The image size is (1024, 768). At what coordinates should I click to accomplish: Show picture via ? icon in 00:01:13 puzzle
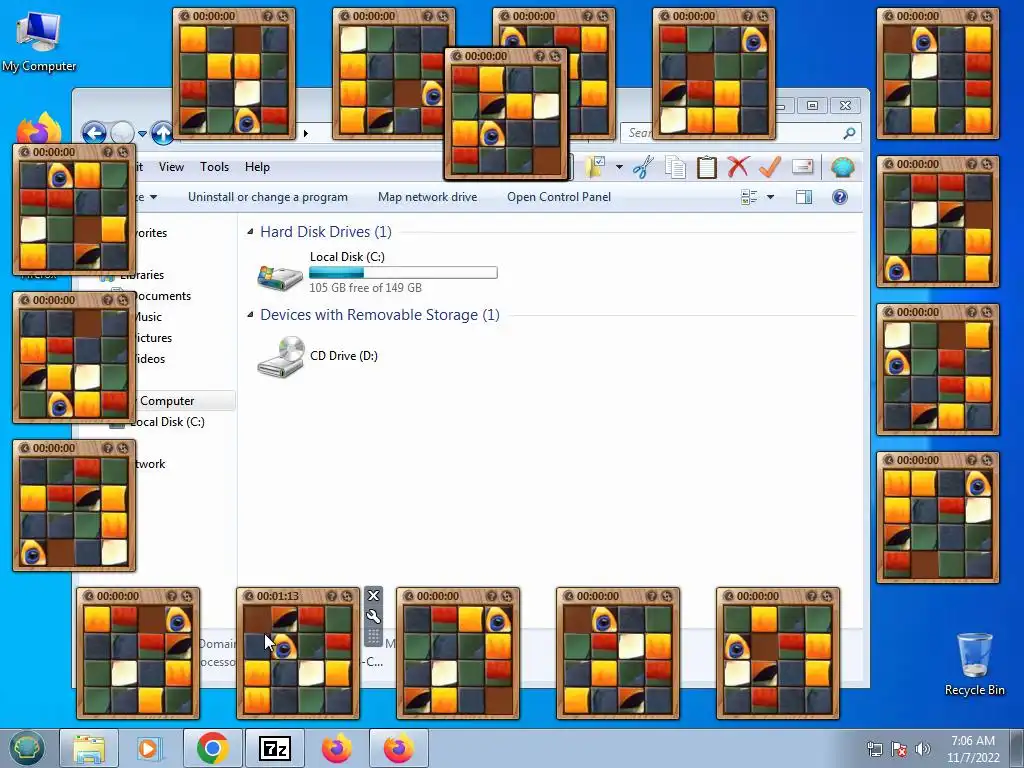tap(332, 596)
